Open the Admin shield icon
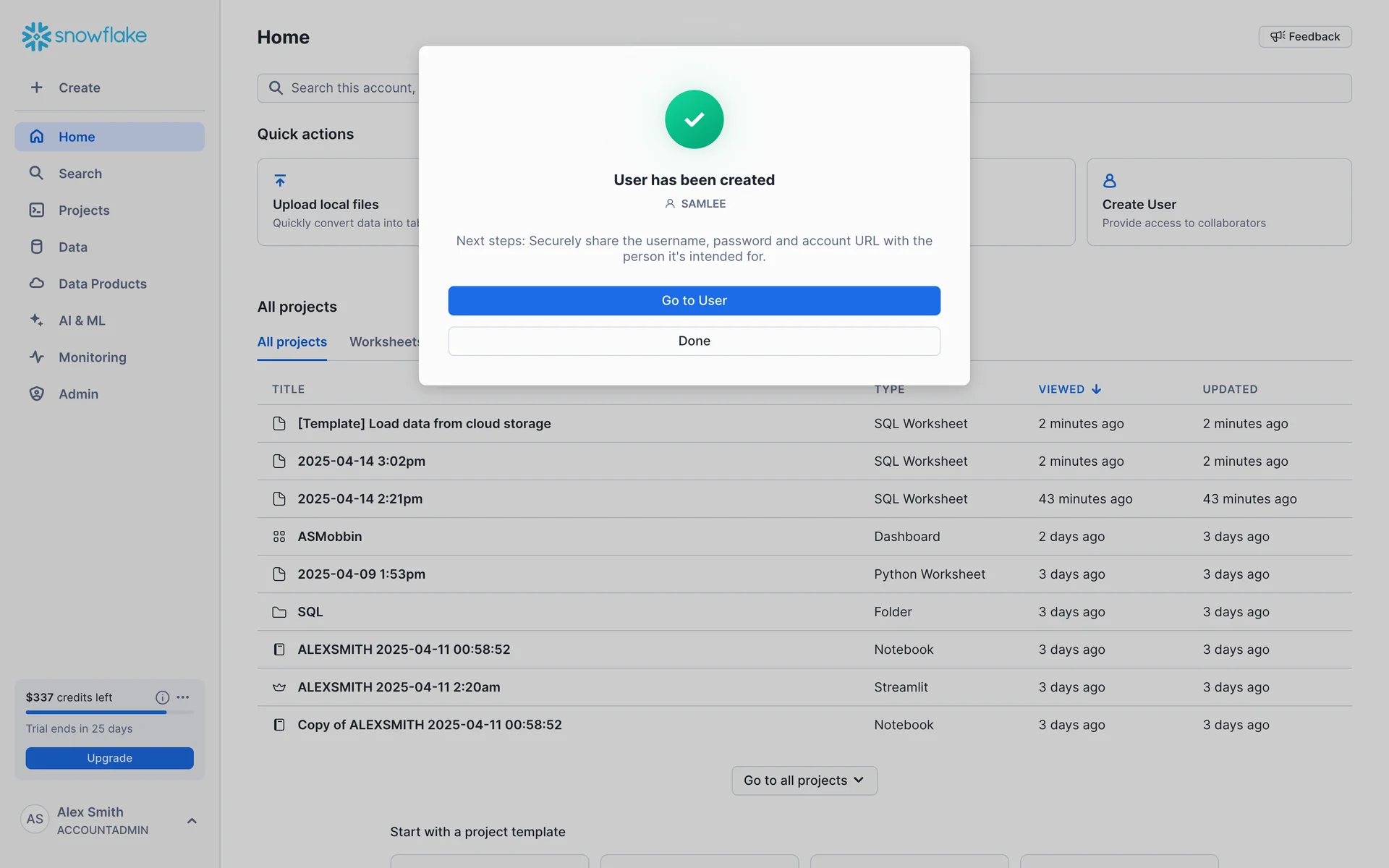Image resolution: width=1389 pixels, height=868 pixels. coord(37,393)
